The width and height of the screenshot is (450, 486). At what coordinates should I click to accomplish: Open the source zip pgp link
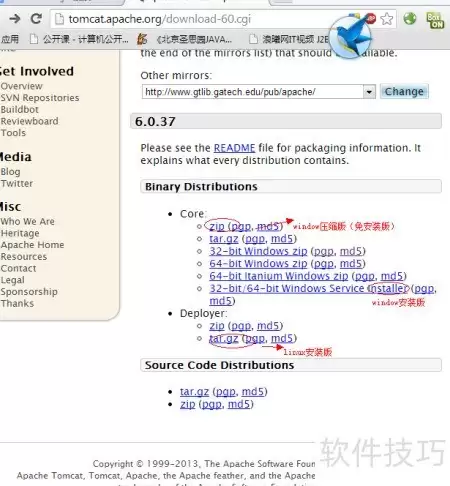click(212, 404)
